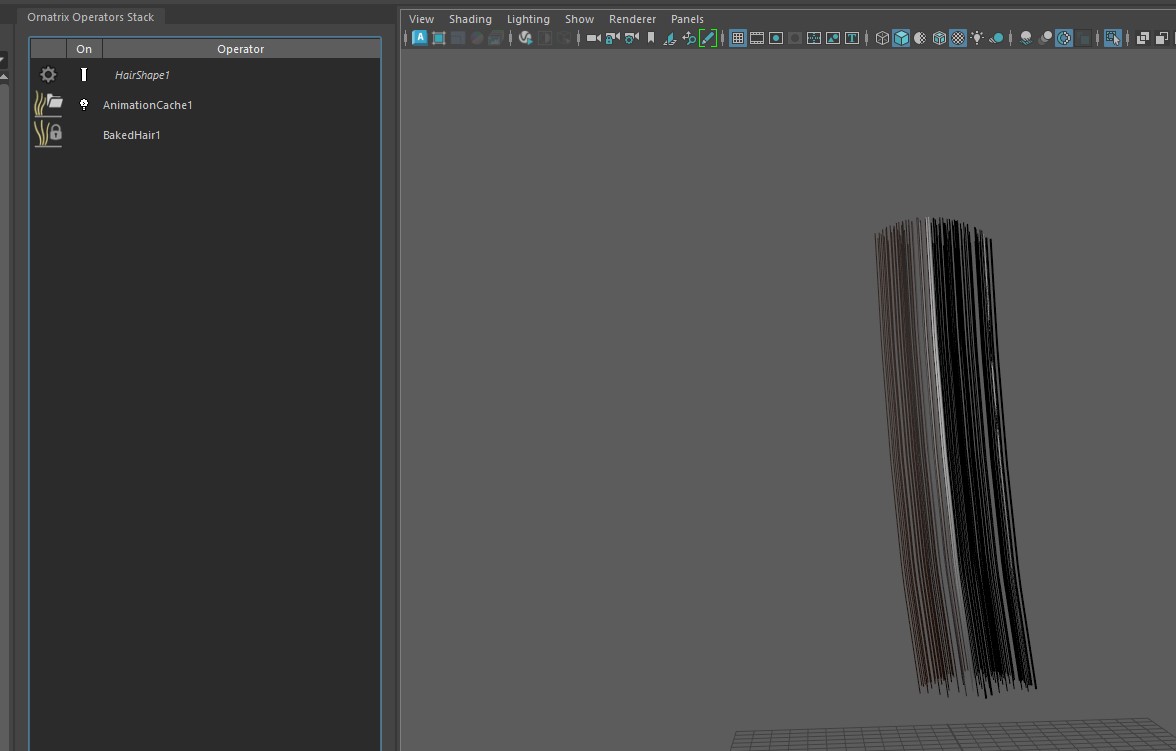Screen dimensions: 1176x751
Task: Toggle the AnimationCache1 lightbulb on/off
Action: click(x=84, y=104)
